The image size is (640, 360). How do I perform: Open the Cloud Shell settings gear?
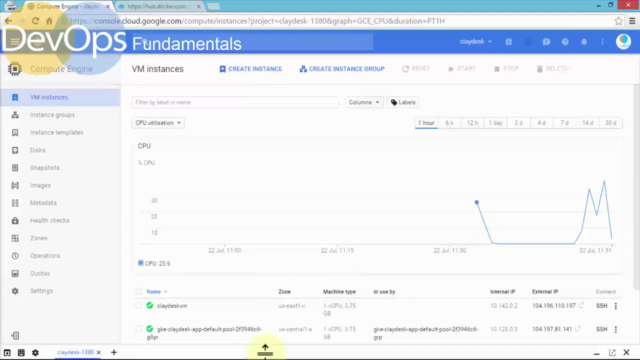pos(35,352)
